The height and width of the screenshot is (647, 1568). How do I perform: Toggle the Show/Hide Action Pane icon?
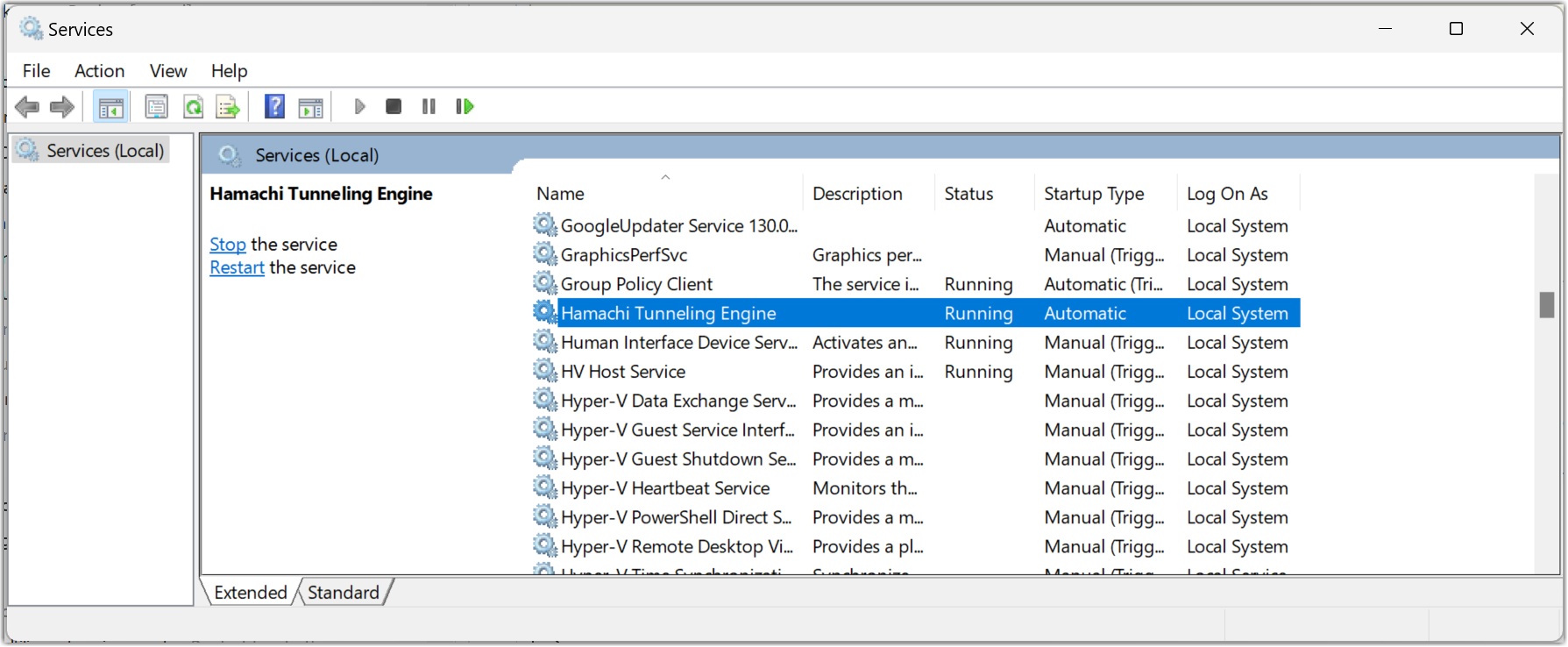click(x=311, y=107)
